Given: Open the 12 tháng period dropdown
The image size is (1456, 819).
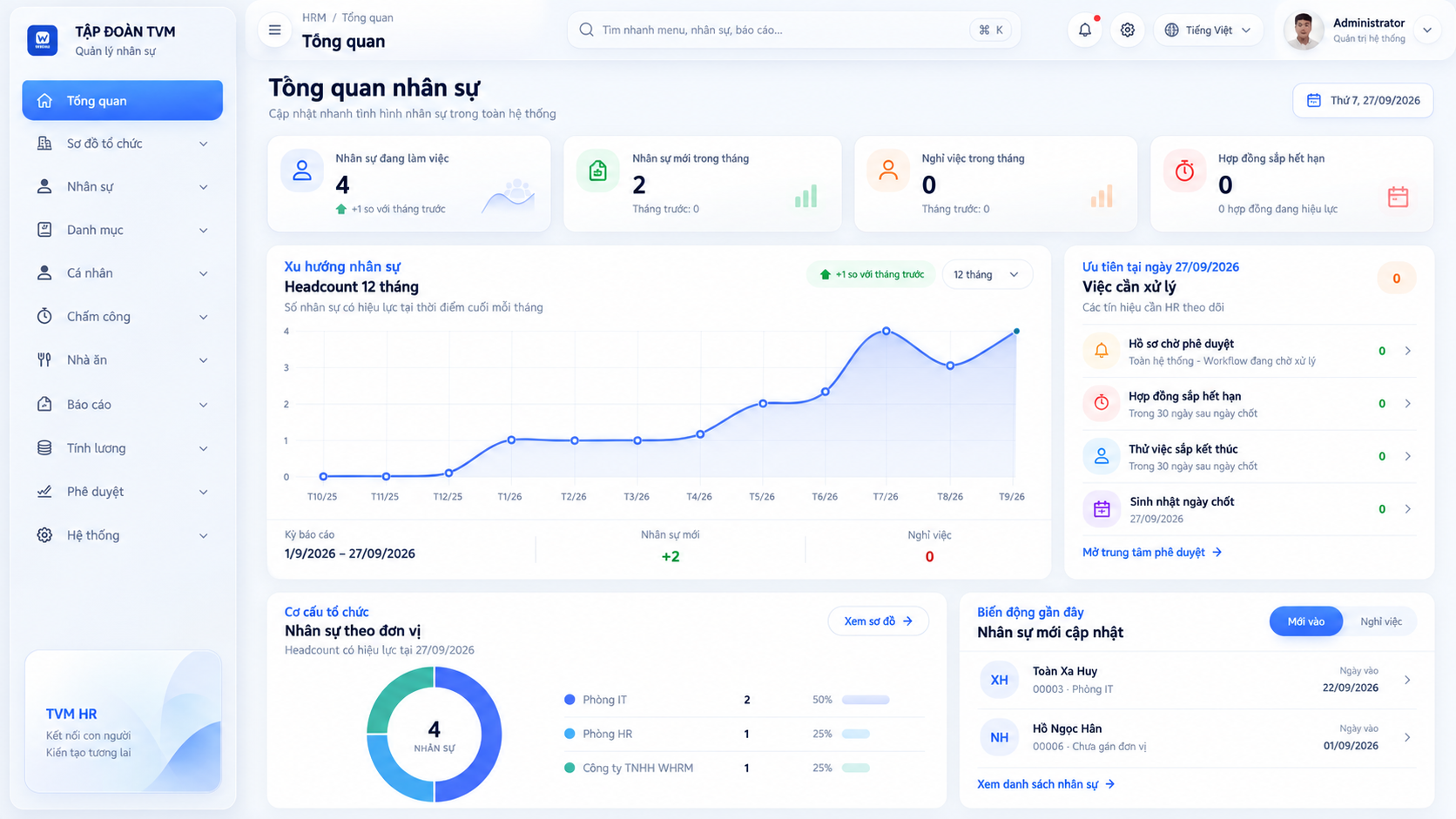Looking at the screenshot, I should click(x=987, y=274).
